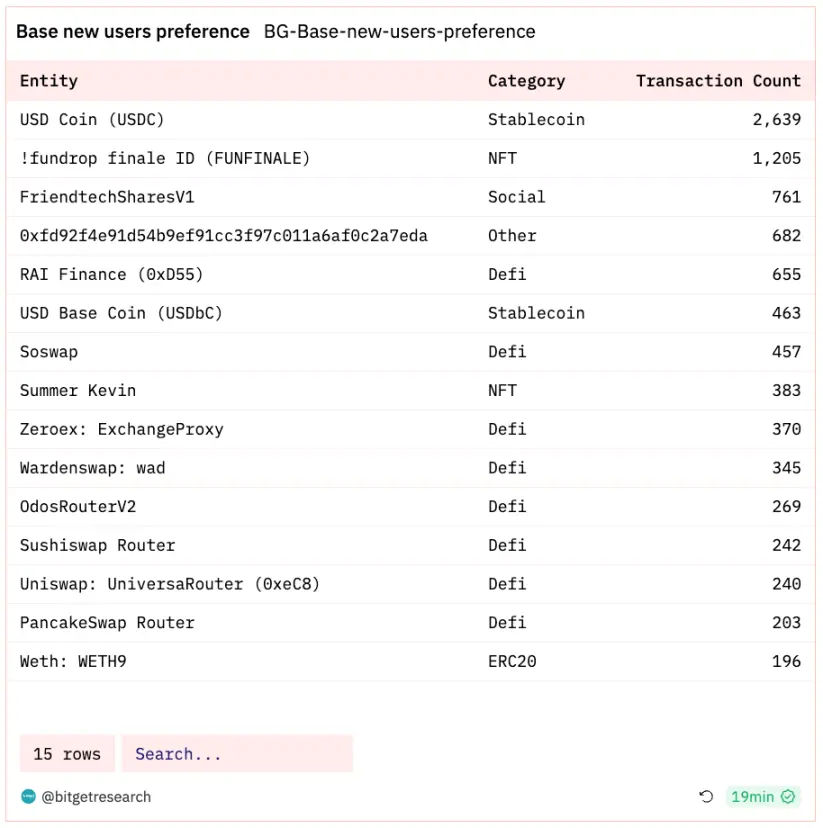The image size is (823, 828).
Task: Sort by the Entity column header
Action: (x=49, y=81)
